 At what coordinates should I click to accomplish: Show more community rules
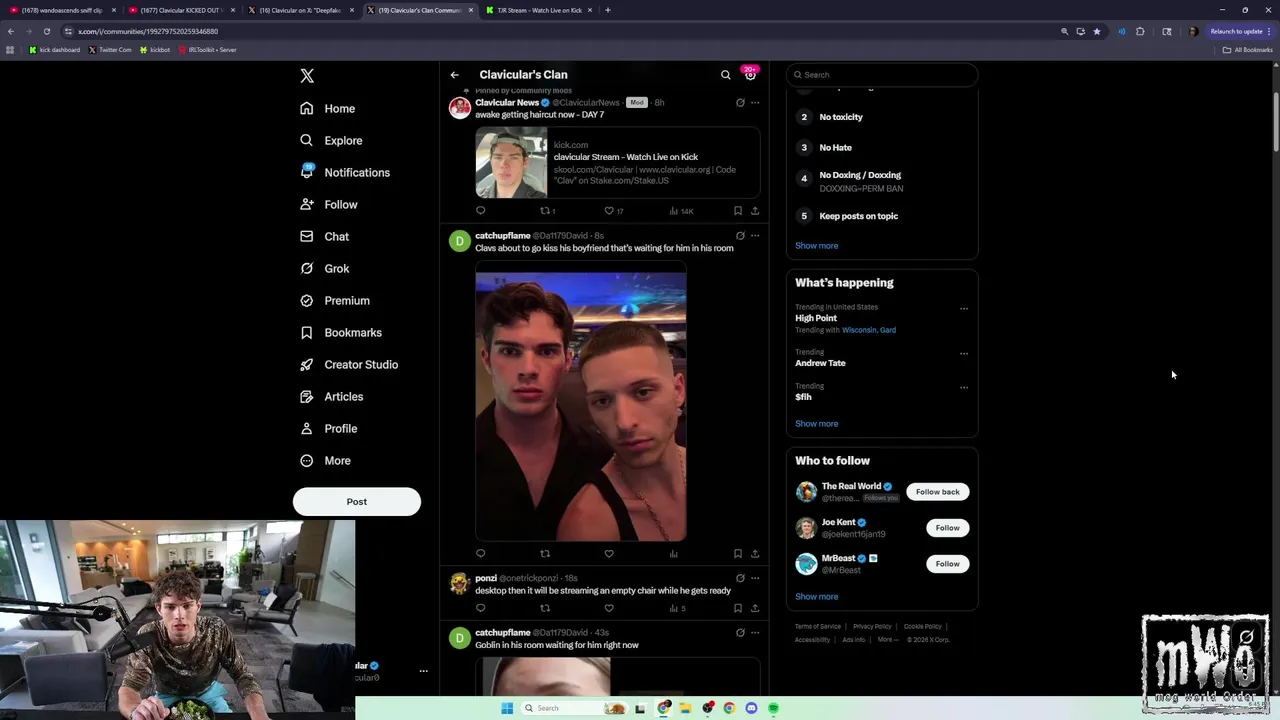point(817,245)
